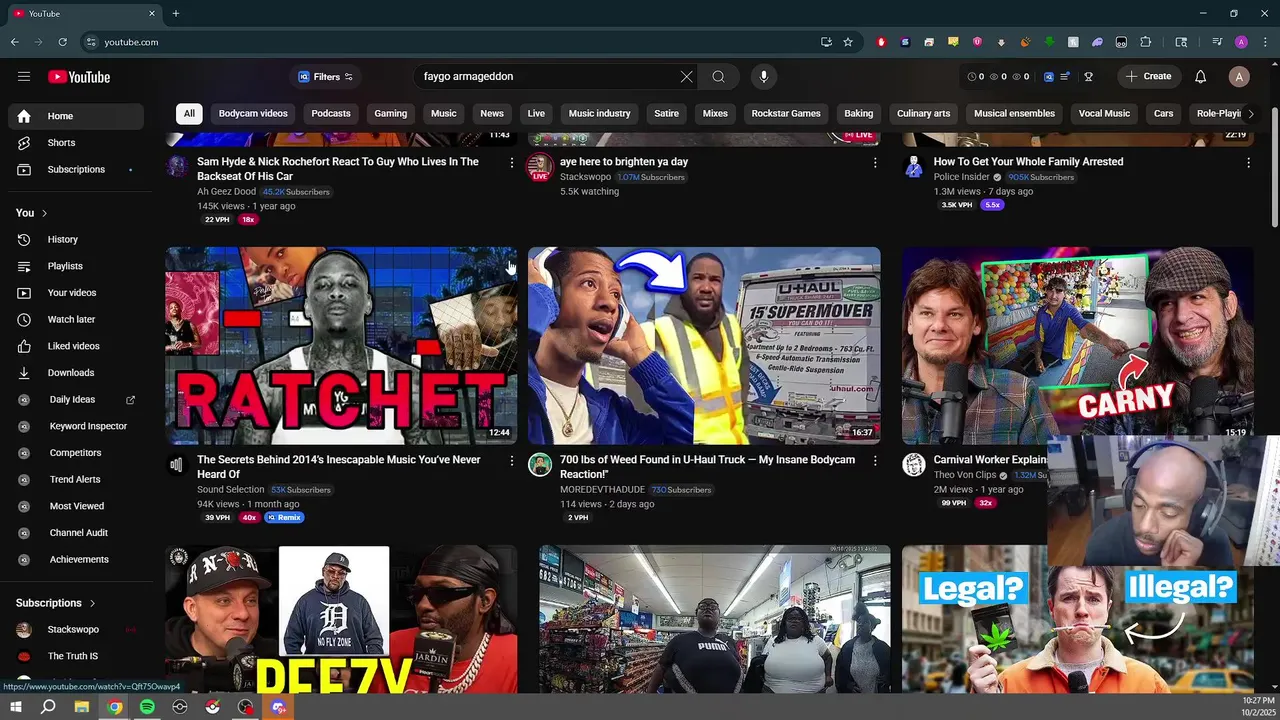The height and width of the screenshot is (720, 1280).
Task: Select the All category chip
Action: pyautogui.click(x=189, y=114)
